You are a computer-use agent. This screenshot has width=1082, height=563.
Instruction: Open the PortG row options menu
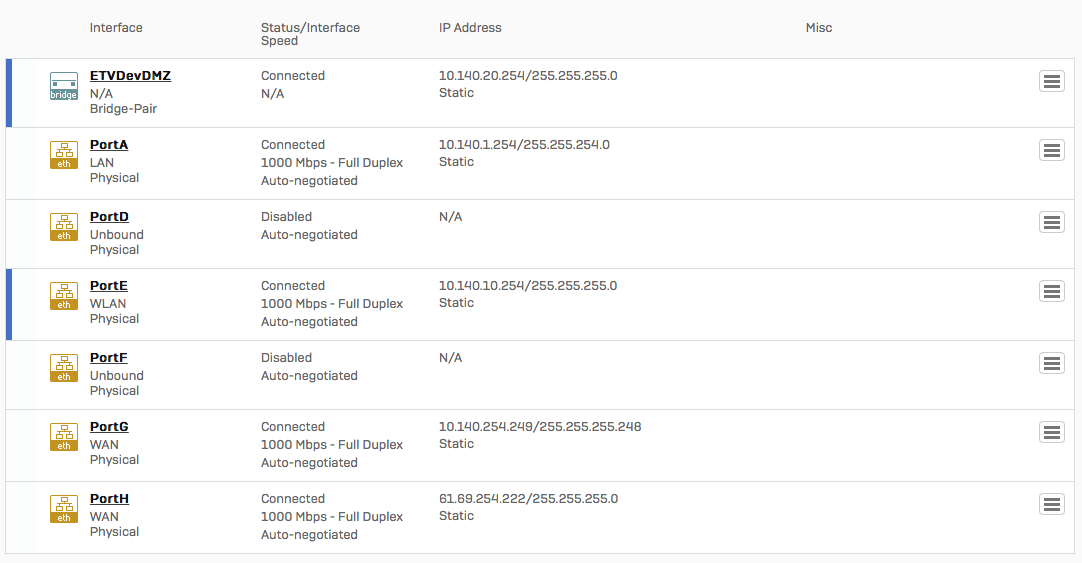coord(1051,432)
